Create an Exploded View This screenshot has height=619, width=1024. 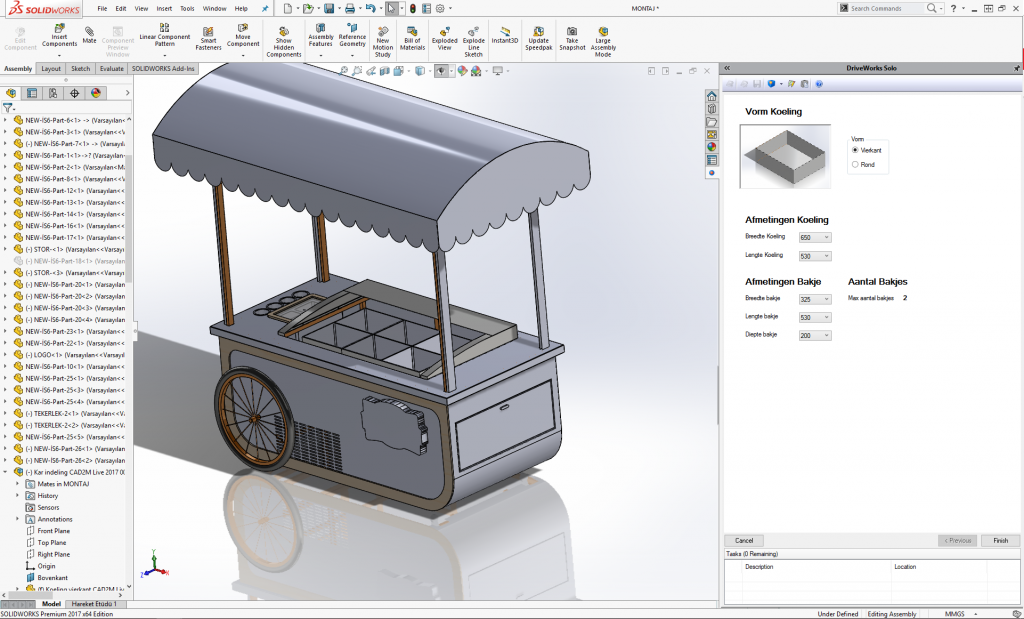(x=444, y=39)
